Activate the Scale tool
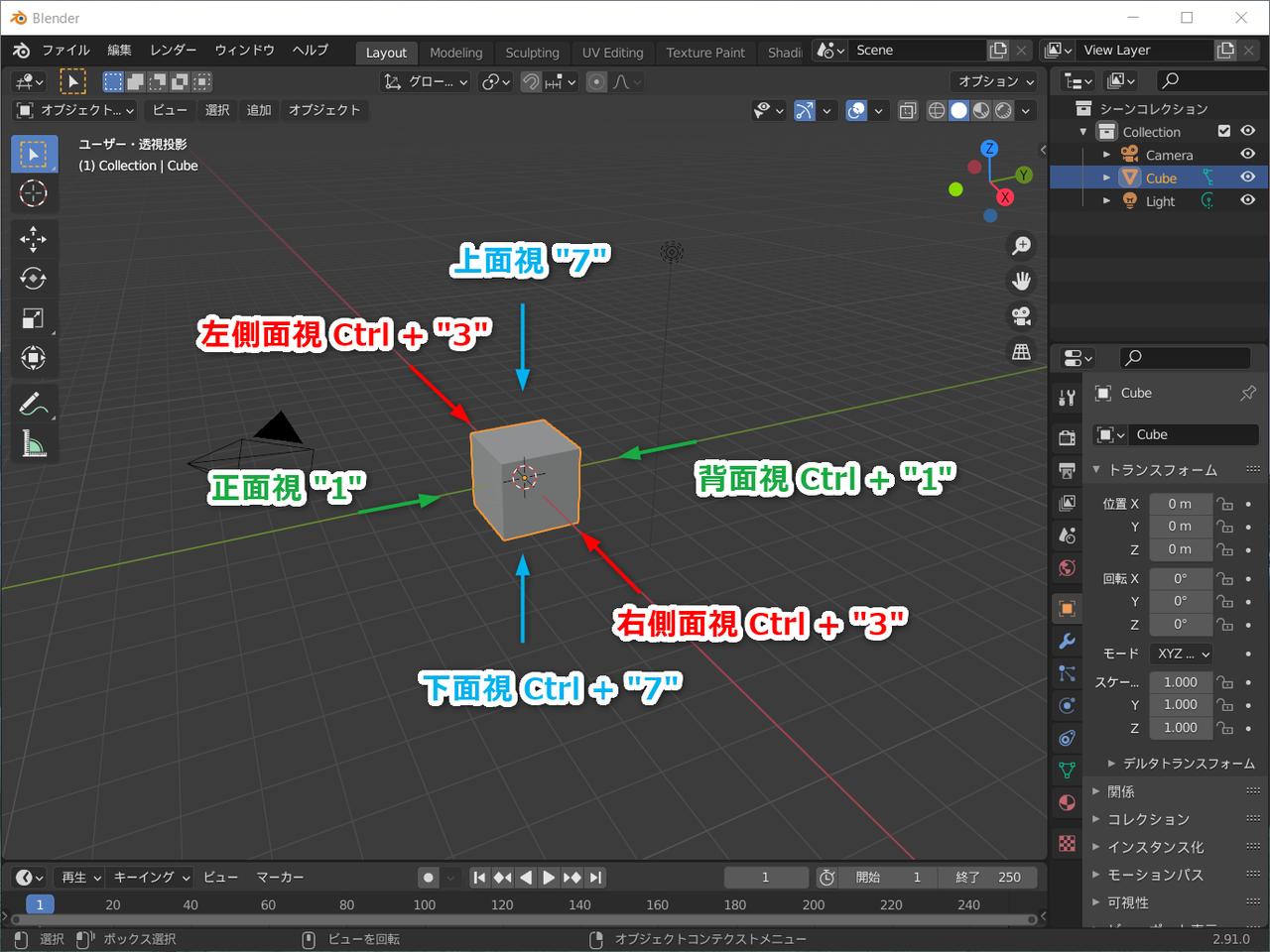 [33, 318]
